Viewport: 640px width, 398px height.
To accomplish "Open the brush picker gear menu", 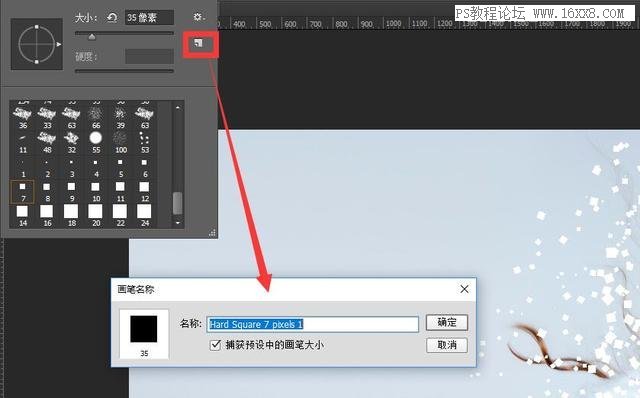I will click(x=199, y=17).
